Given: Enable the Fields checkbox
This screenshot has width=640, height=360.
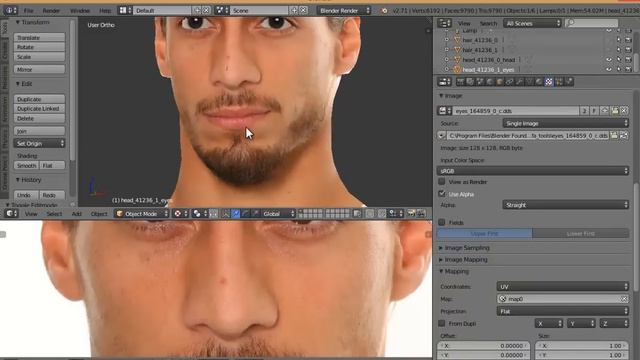Looking at the screenshot, I should coord(442,222).
